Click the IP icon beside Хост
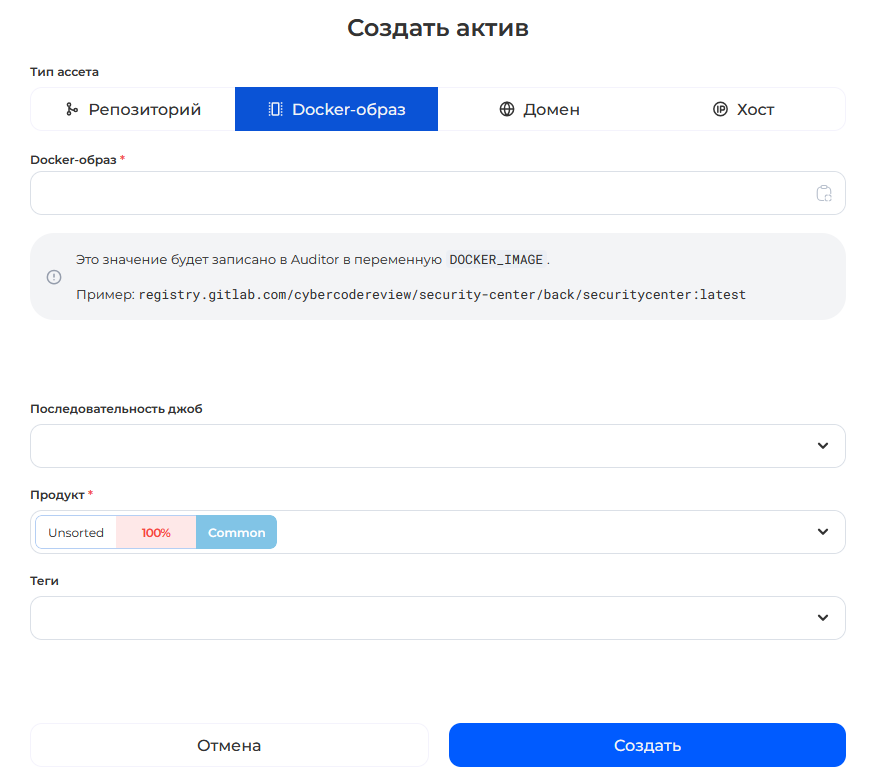This screenshot has width=878, height=780. tap(720, 110)
